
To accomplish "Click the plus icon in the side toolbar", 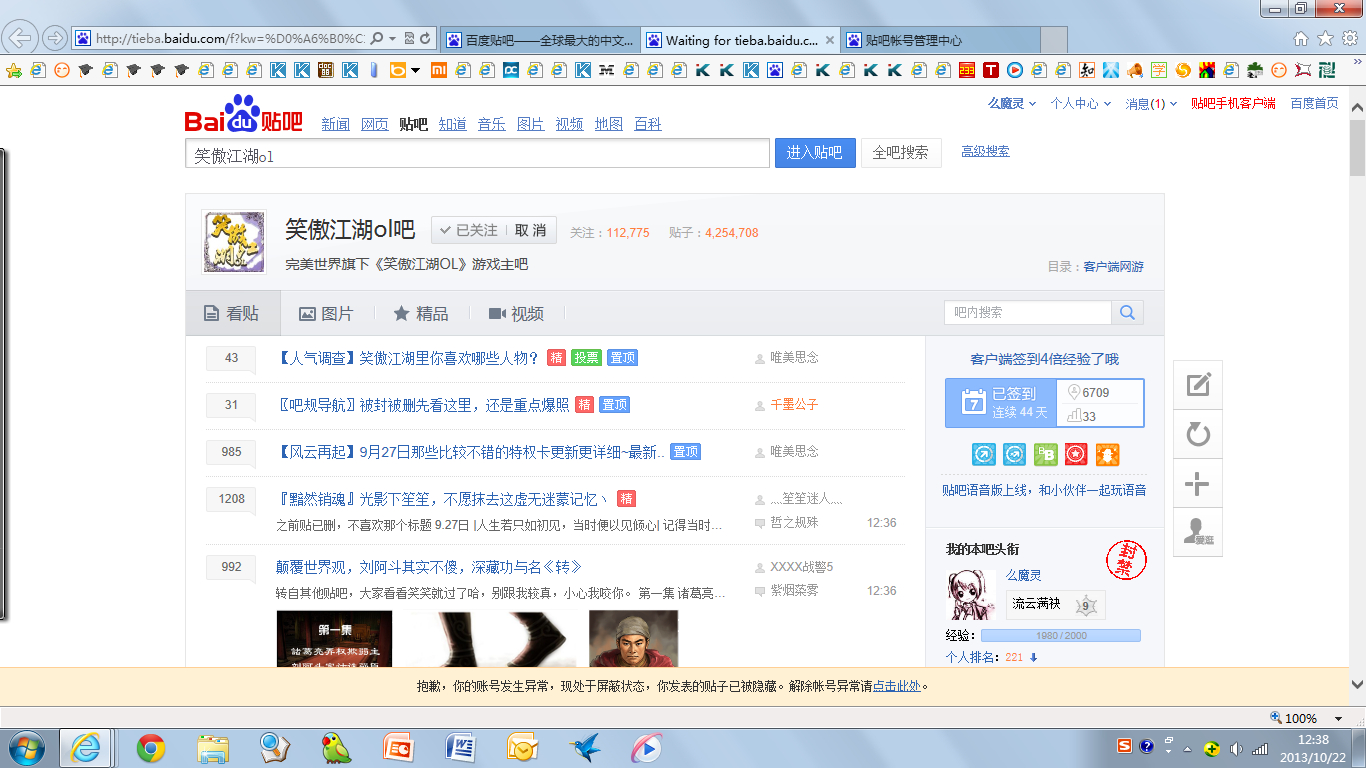I will click(x=1198, y=485).
